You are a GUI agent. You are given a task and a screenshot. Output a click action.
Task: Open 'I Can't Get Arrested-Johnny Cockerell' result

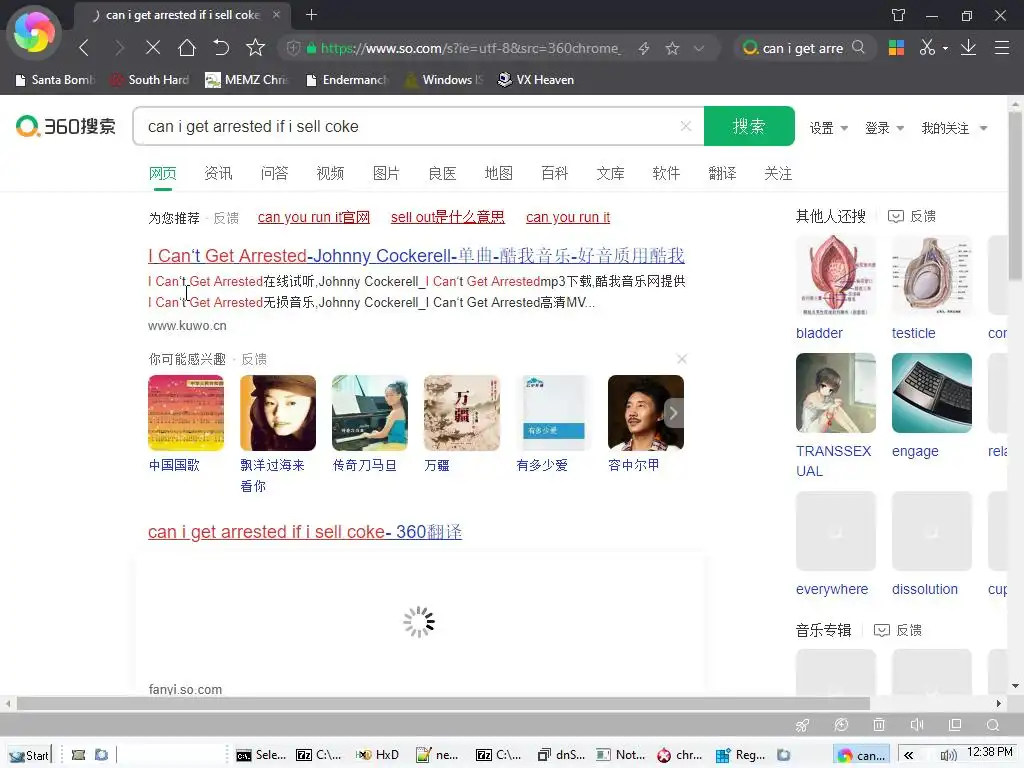pos(416,255)
